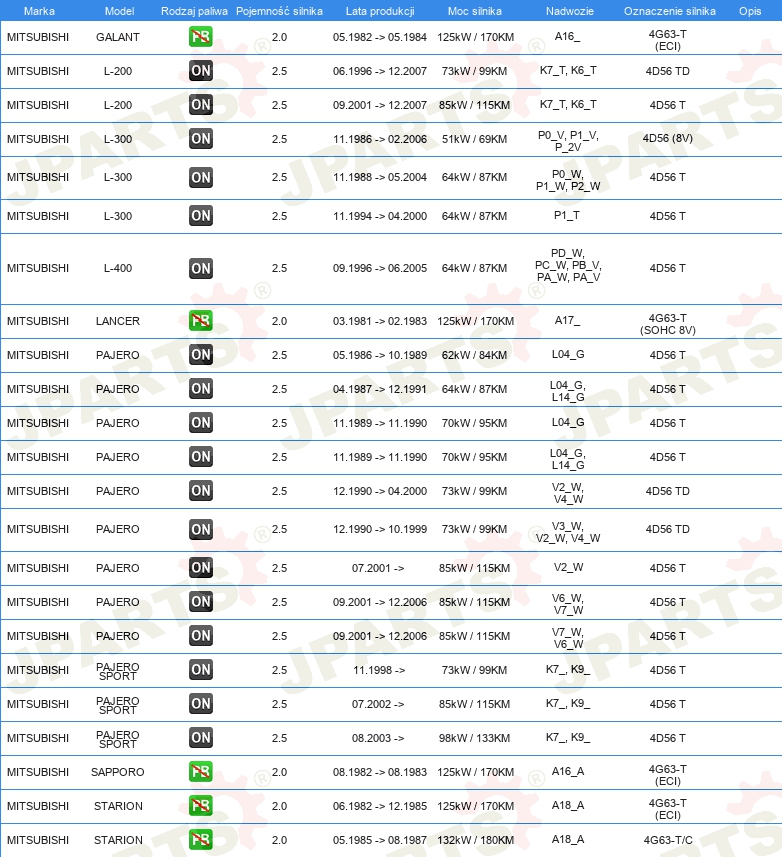Click the 05.1985 -> 08.1987 production dates
The width and height of the screenshot is (782, 857).
(x=380, y=840)
